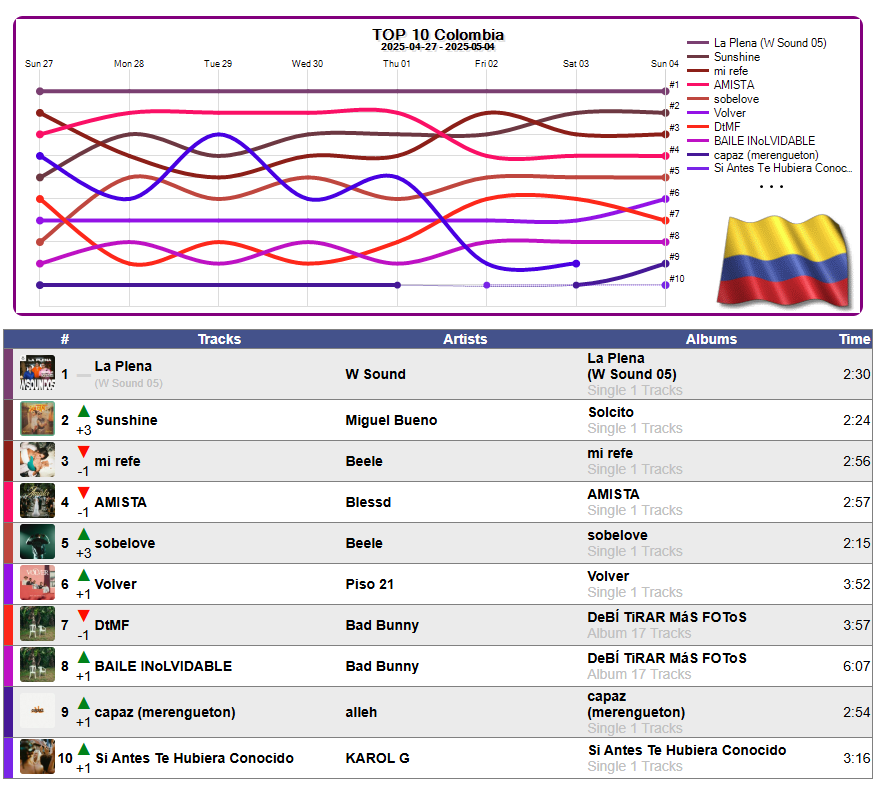Open DtMF album cover thumbnail
The width and height of the screenshot is (880, 787).
point(37,624)
